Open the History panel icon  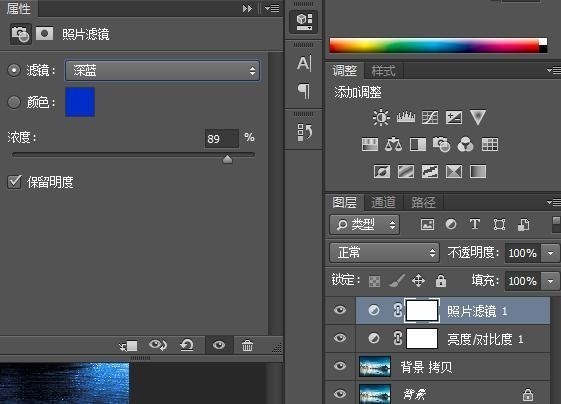click(x=304, y=132)
